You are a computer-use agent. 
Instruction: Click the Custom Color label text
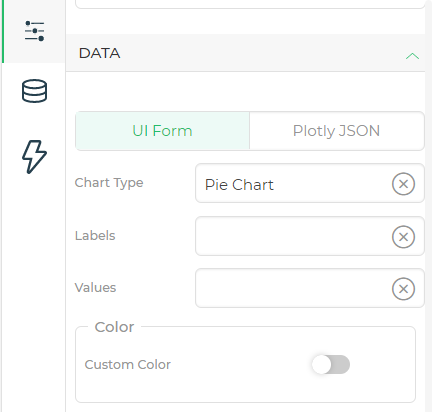pos(128,364)
